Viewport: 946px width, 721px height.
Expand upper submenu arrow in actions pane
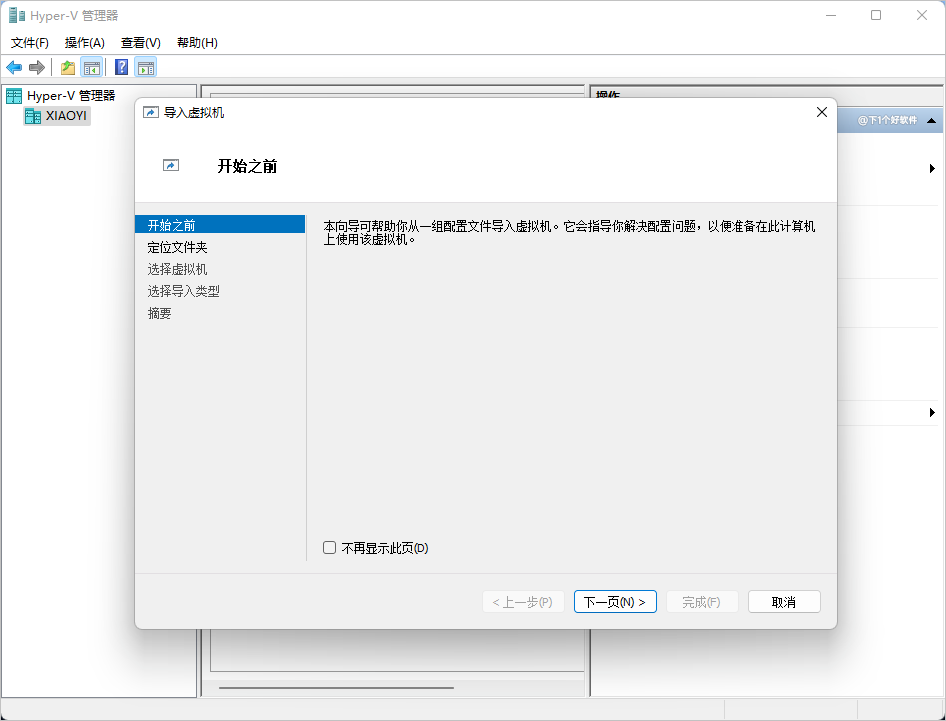(x=932, y=169)
